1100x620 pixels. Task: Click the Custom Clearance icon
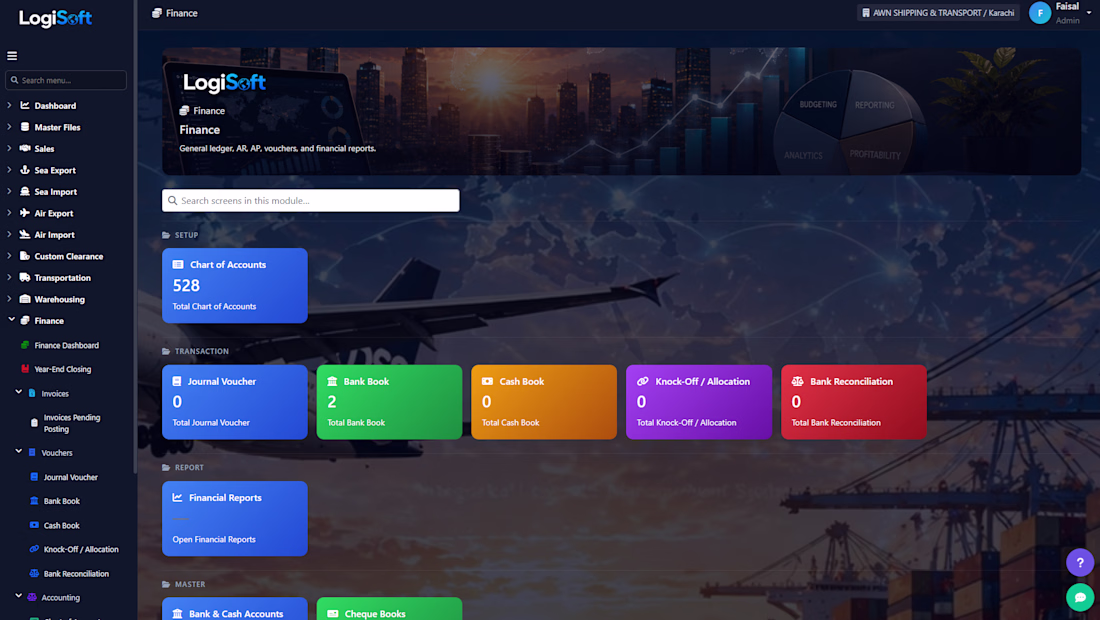(25, 256)
